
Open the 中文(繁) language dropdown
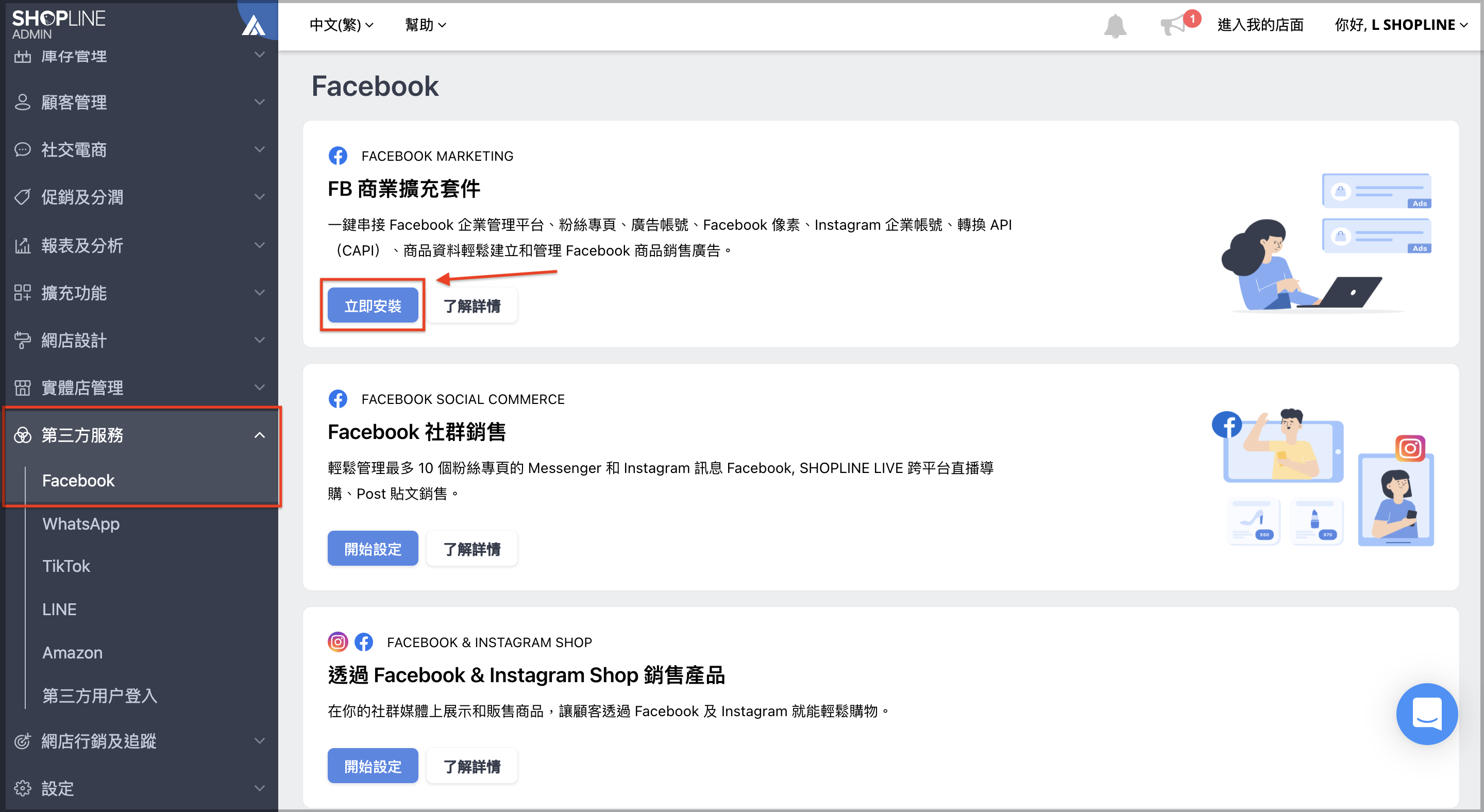[341, 24]
